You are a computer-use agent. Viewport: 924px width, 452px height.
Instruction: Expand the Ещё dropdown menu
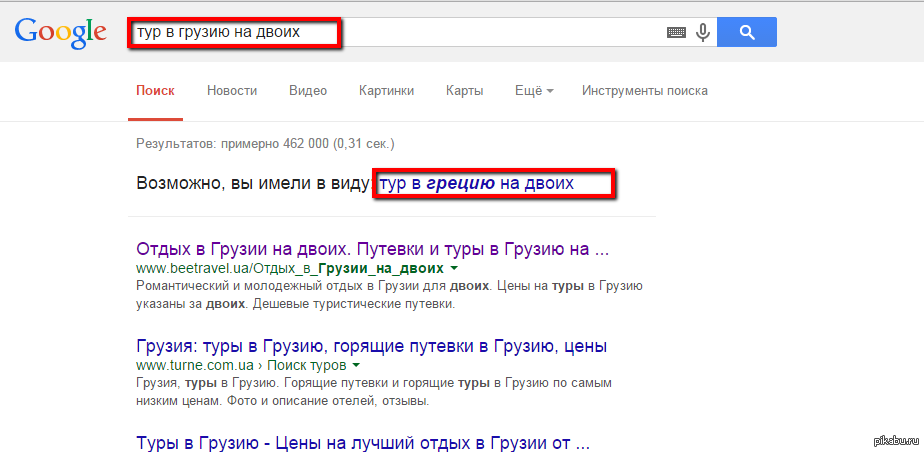(534, 91)
